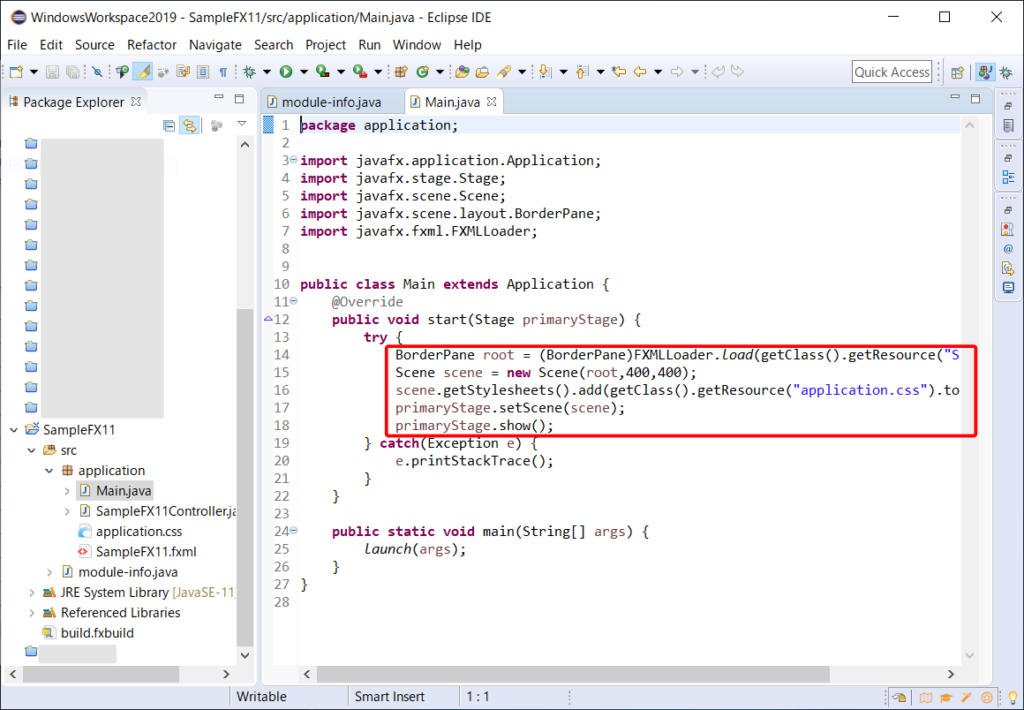
Task: Toggle Show Whitespace Characters
Action: coord(221,73)
